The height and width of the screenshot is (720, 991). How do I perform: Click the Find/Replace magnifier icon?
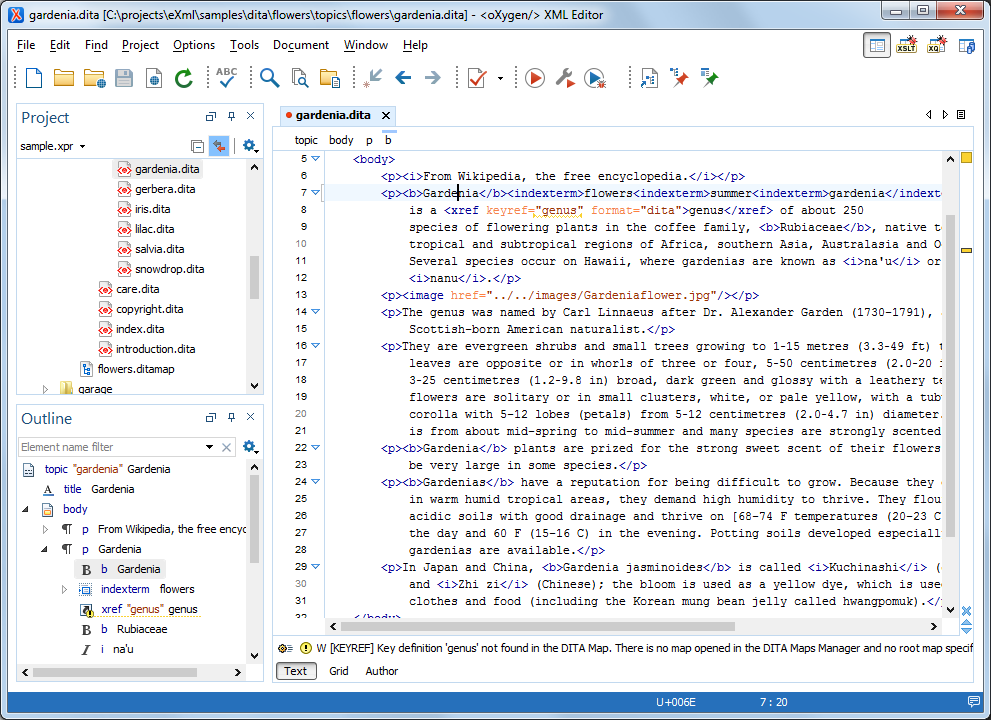click(269, 77)
